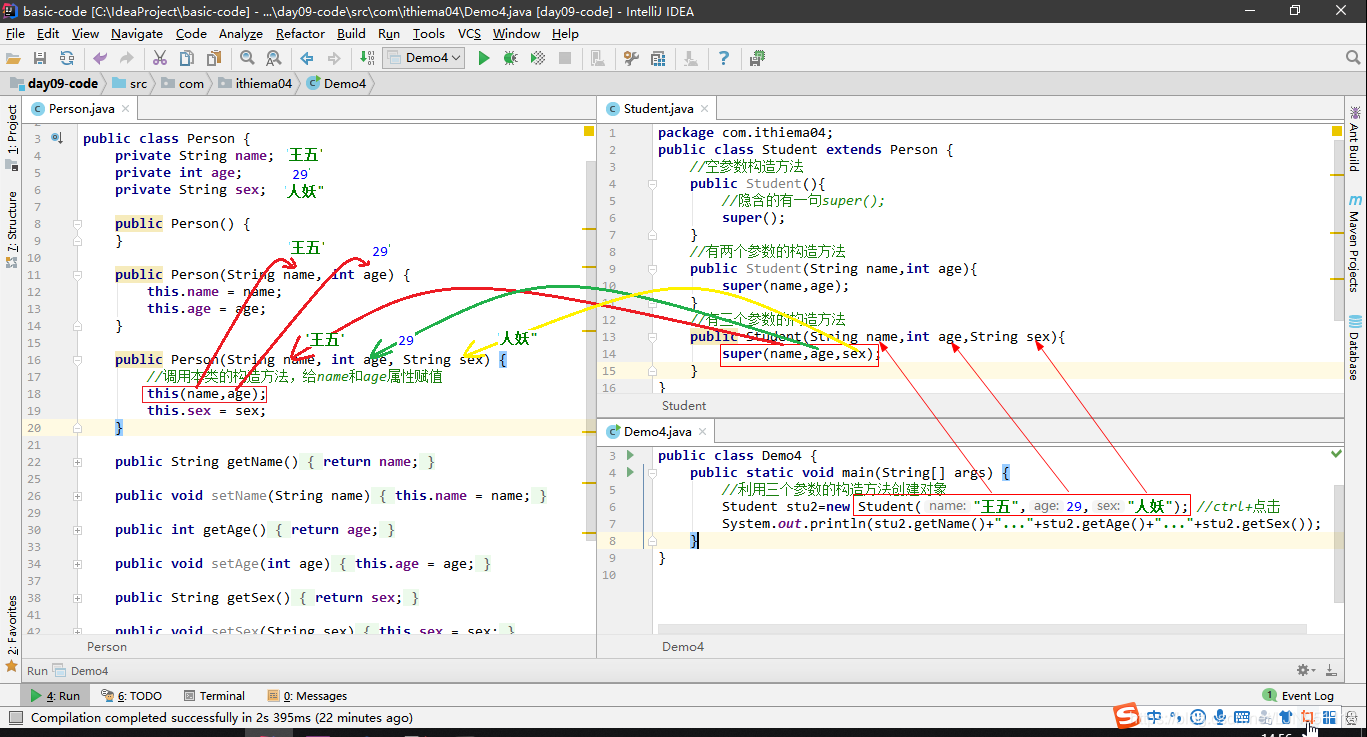The width and height of the screenshot is (1367, 737).
Task: Open the Refactor menu
Action: [x=300, y=33]
